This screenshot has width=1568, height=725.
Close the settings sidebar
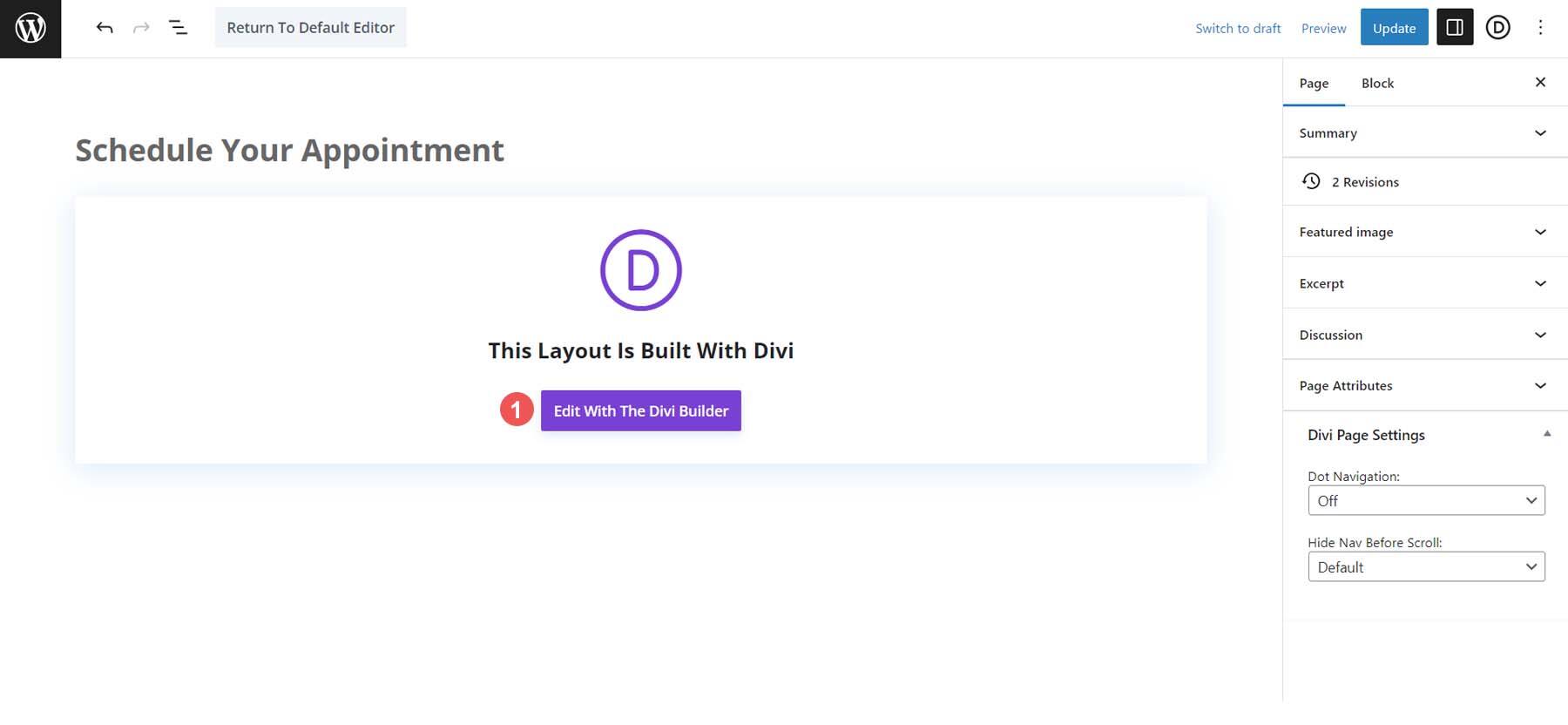tap(1540, 82)
